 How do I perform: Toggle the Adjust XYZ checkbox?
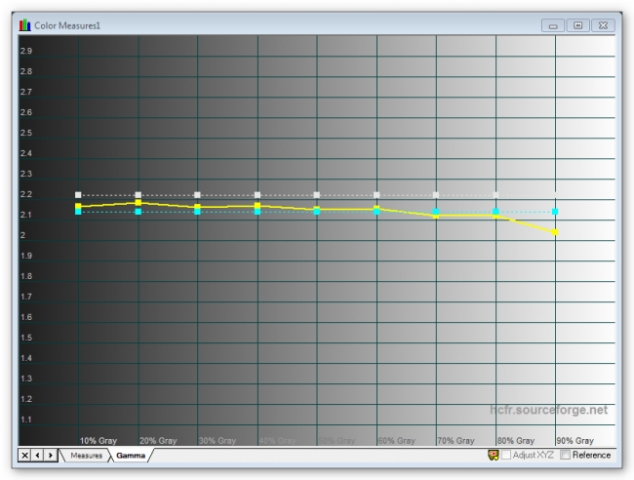507,455
